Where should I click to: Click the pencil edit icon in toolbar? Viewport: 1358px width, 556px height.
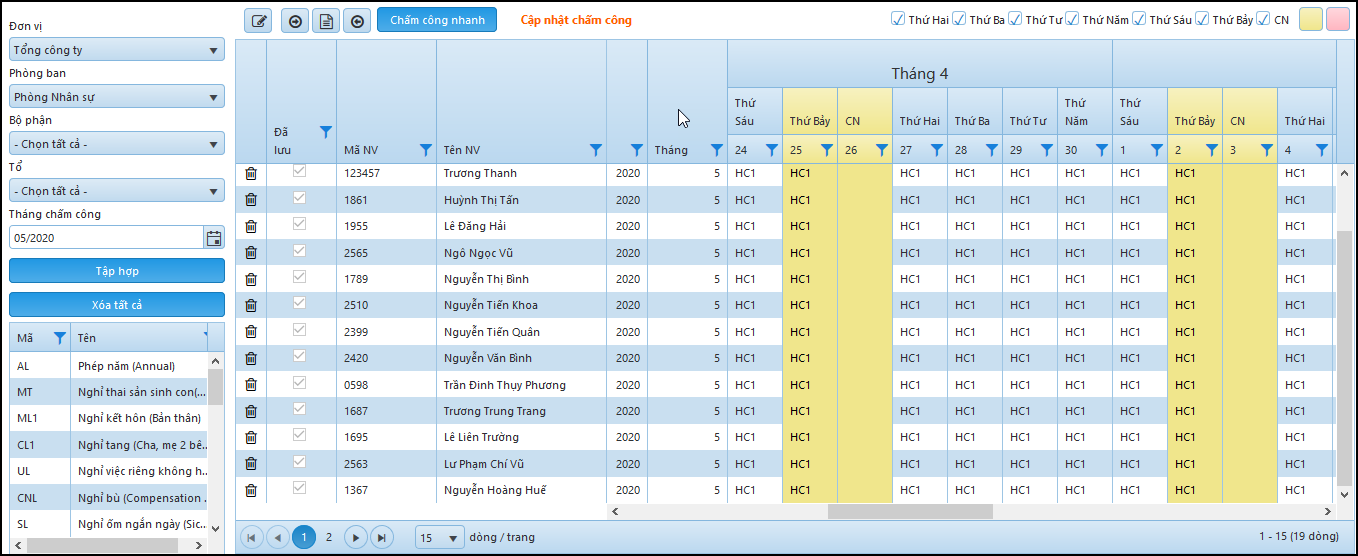pyautogui.click(x=259, y=20)
